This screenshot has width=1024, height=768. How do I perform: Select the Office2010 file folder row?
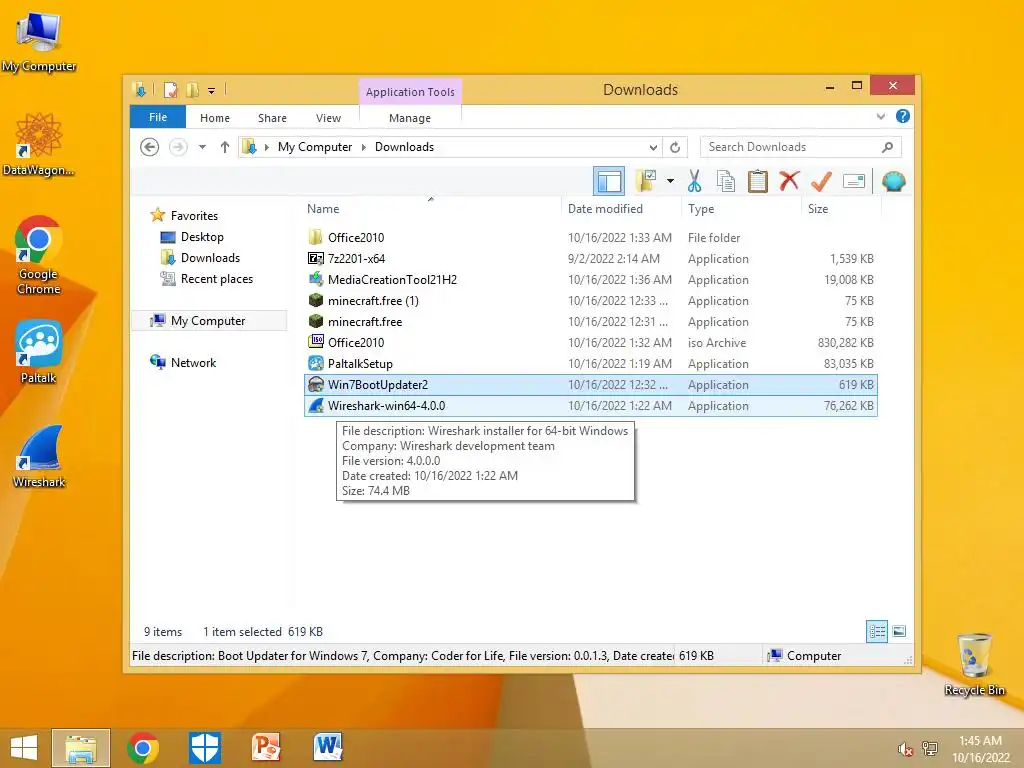coord(591,238)
